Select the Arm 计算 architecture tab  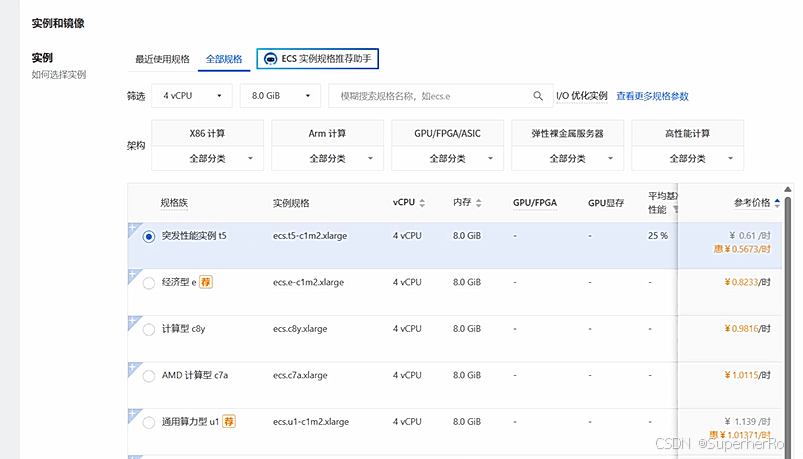[x=327, y=133]
